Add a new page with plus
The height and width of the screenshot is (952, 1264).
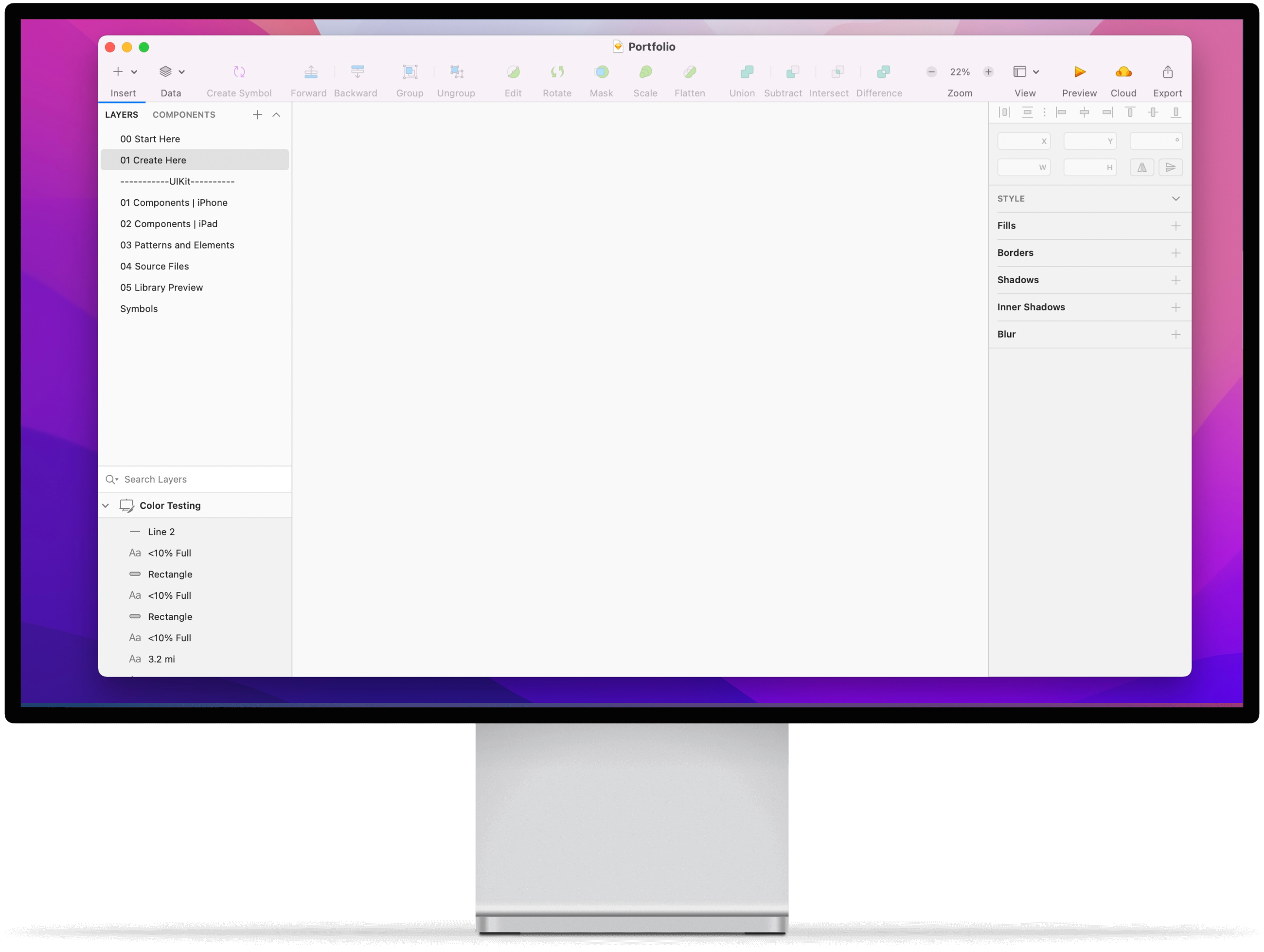click(258, 115)
